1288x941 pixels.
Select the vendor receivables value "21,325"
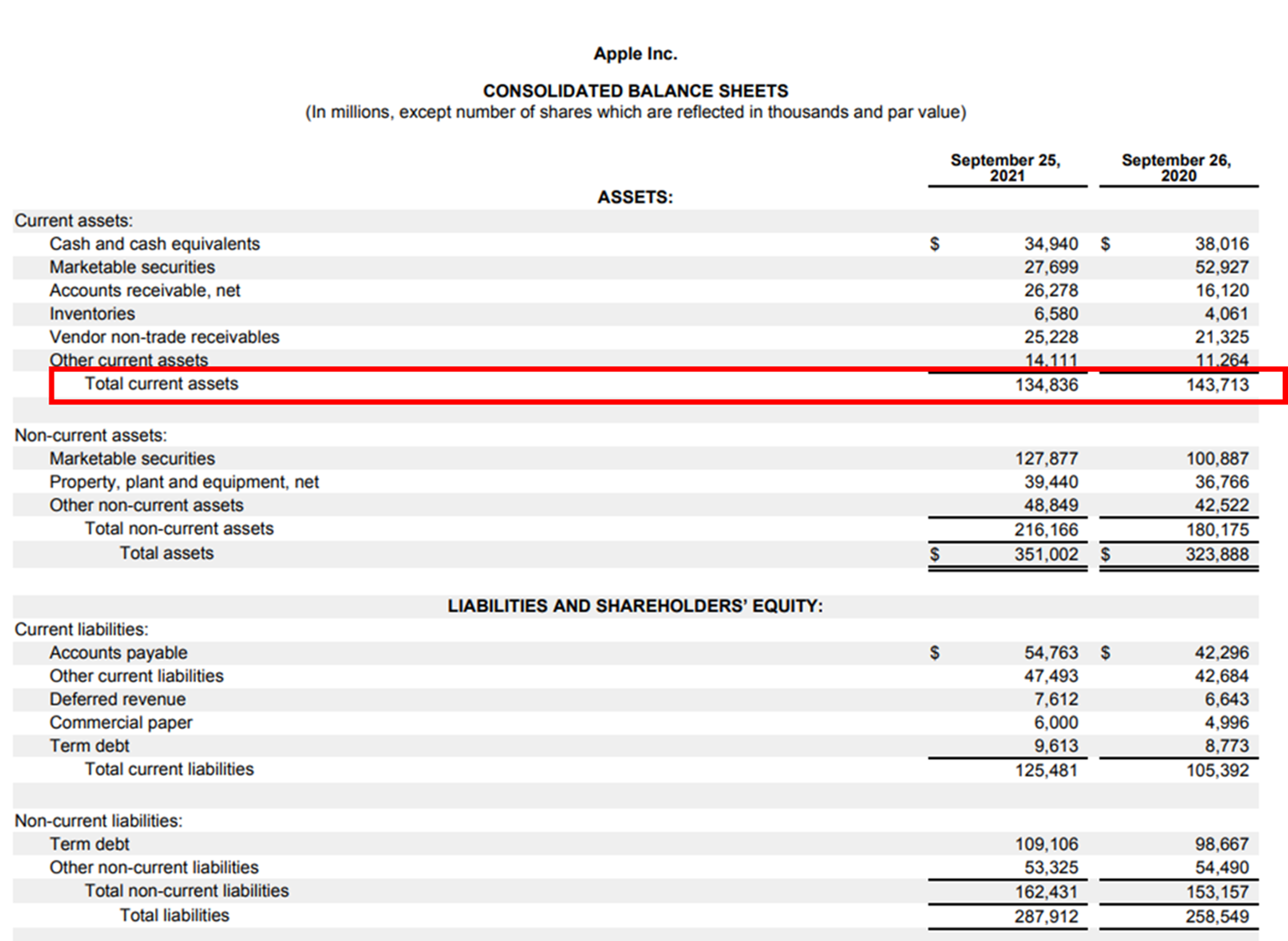1222,337
